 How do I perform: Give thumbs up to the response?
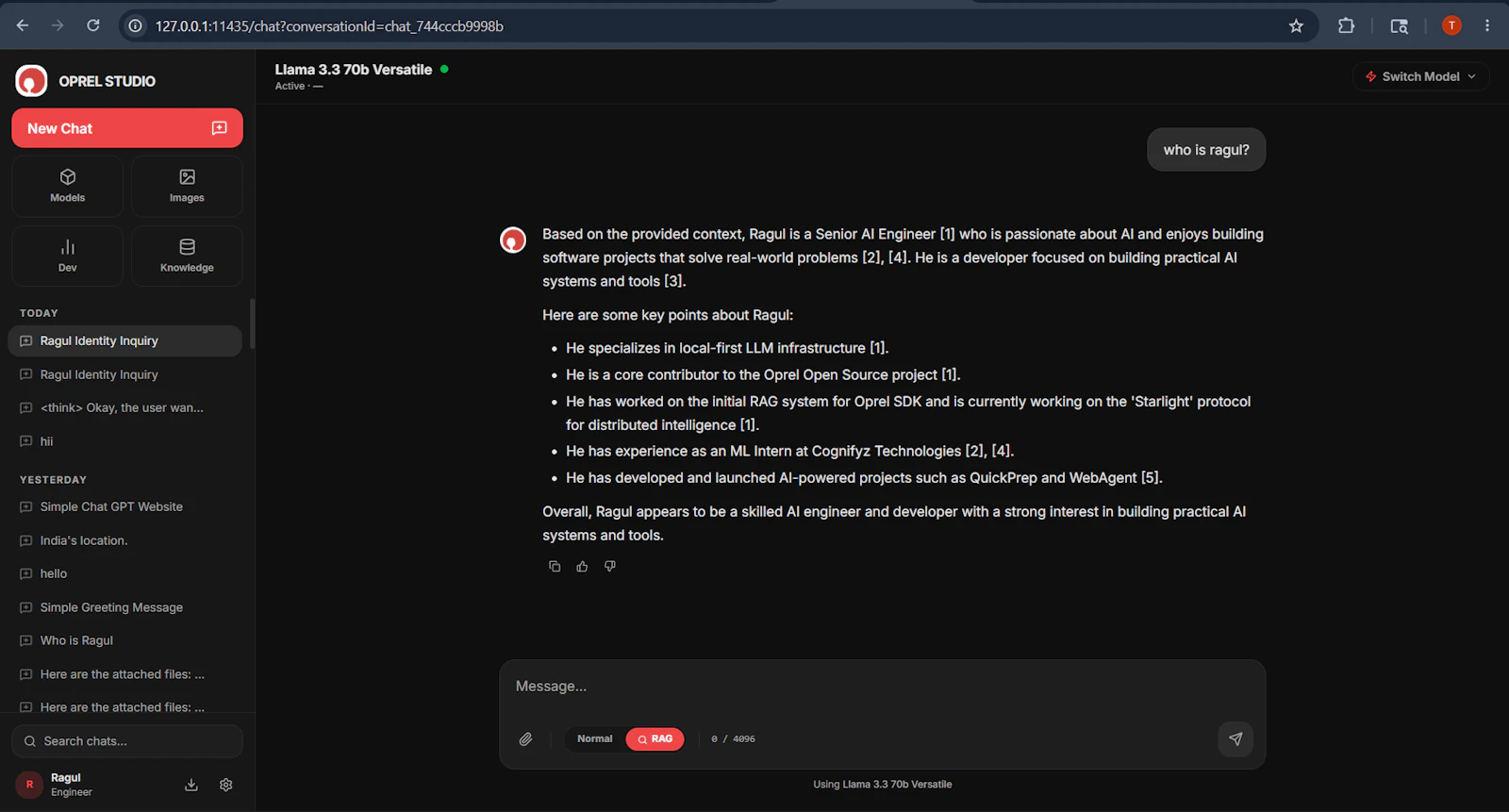(x=582, y=566)
